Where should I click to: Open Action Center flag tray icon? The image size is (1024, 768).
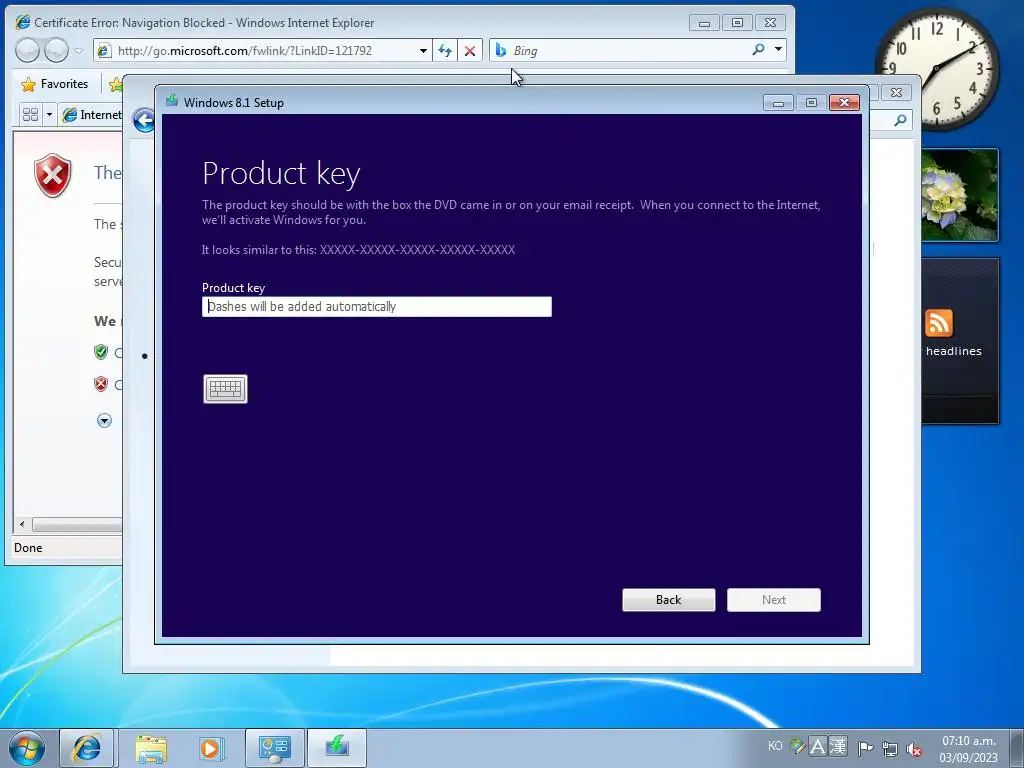[x=866, y=748]
